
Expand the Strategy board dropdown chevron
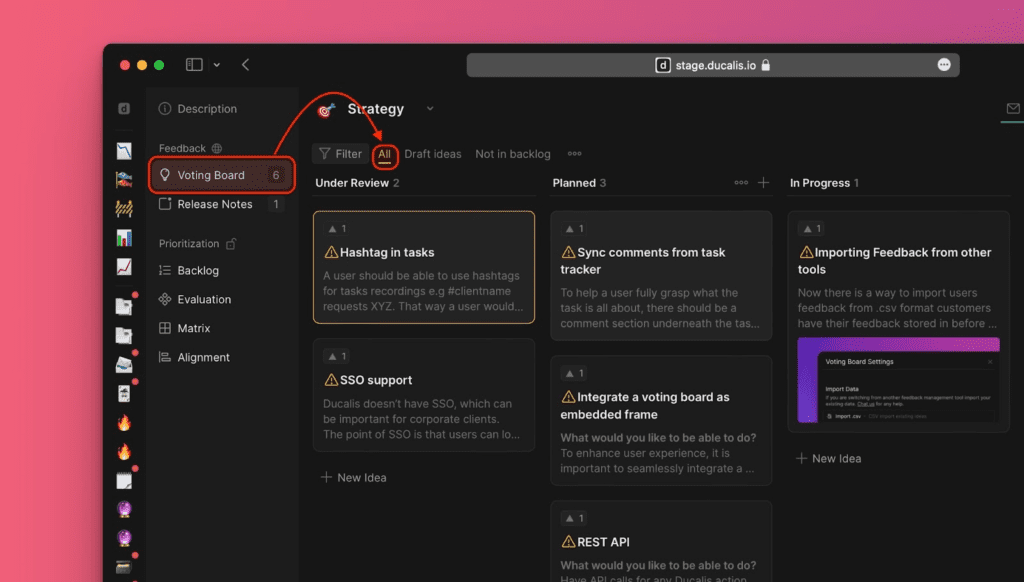pos(430,109)
